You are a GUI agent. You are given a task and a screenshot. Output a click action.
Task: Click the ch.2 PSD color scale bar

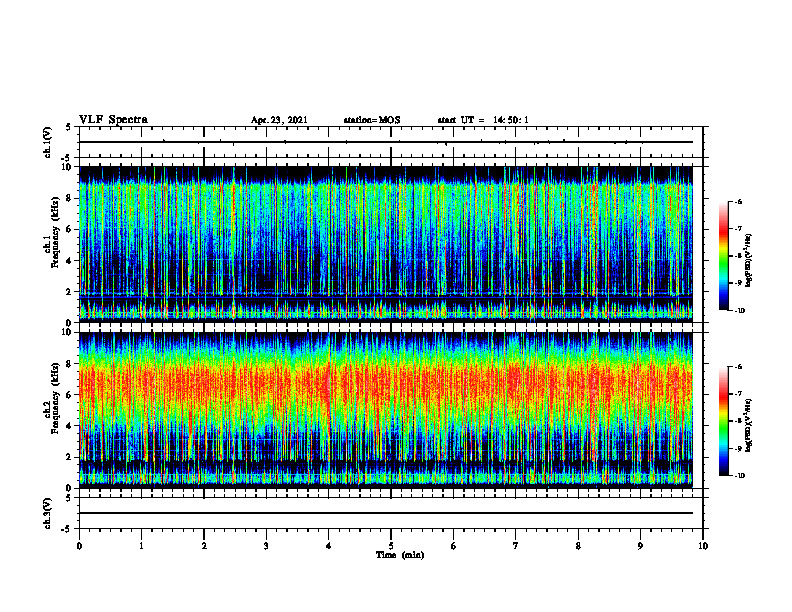coord(723,421)
